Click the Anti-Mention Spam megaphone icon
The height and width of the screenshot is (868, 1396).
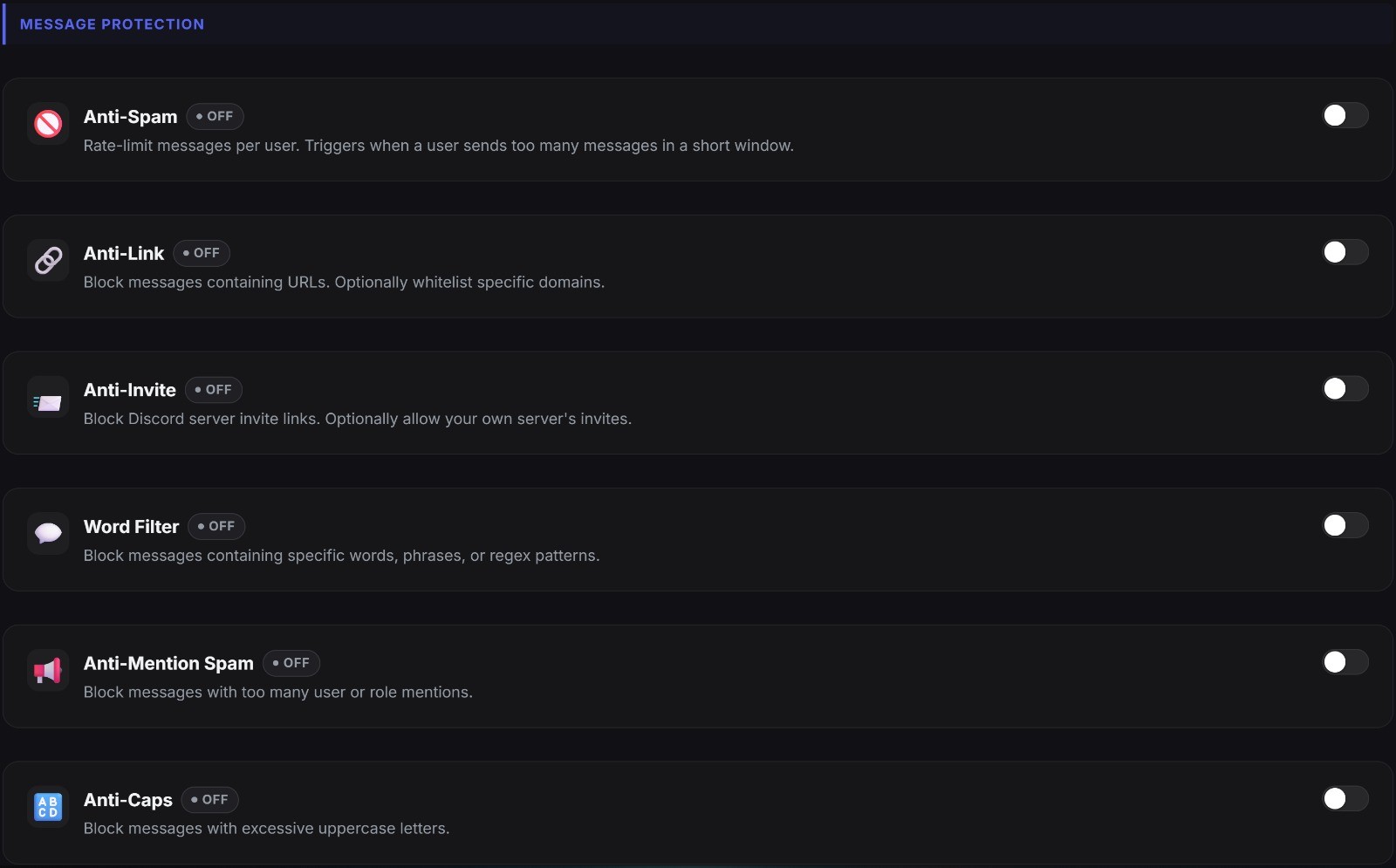click(48, 670)
